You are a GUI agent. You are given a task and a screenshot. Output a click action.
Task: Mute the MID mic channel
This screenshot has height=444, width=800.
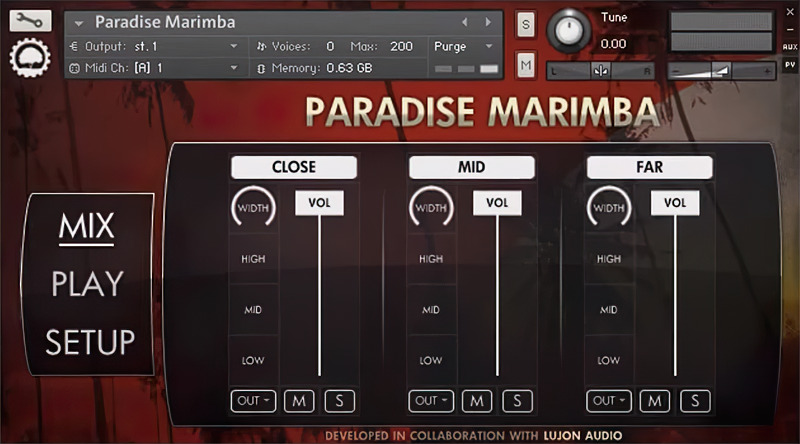(x=477, y=401)
